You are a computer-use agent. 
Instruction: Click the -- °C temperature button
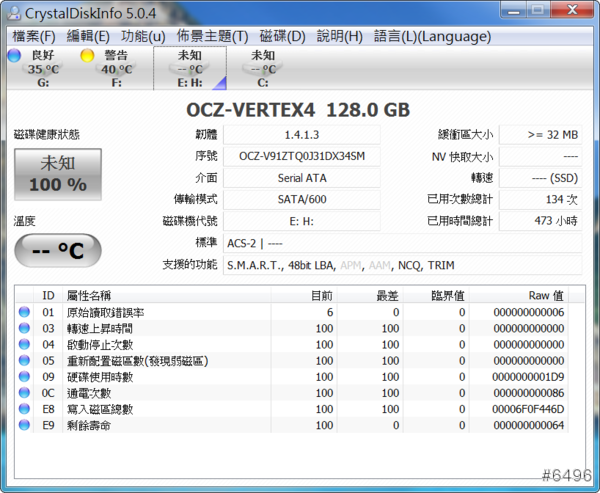pos(57,250)
